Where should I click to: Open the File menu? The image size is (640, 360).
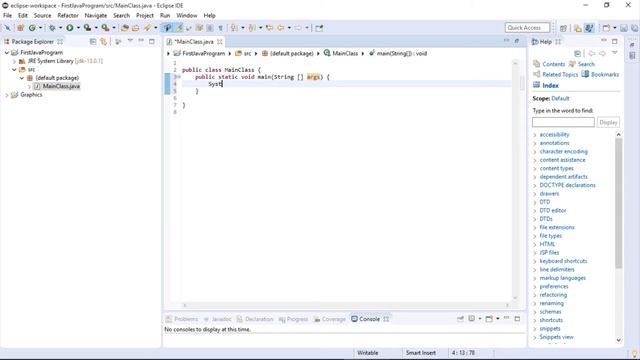(7, 16)
